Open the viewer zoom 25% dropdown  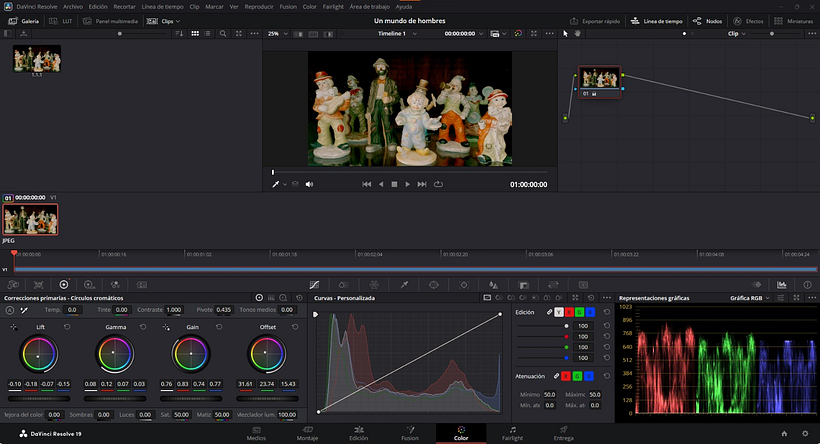(277, 33)
